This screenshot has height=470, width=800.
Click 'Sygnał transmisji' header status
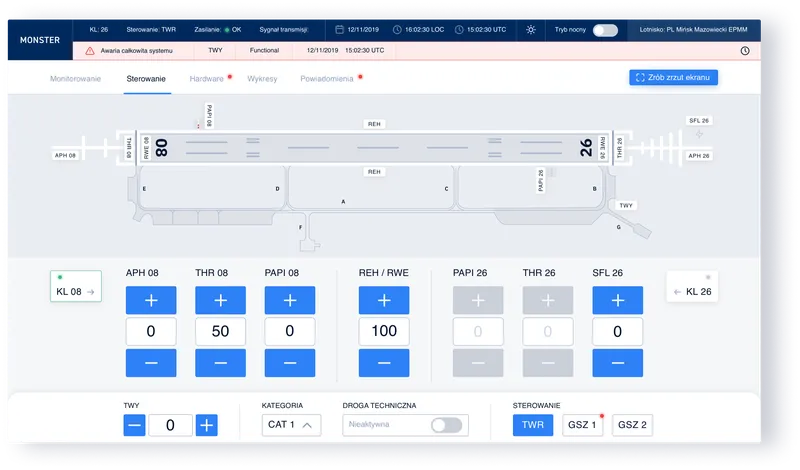click(284, 30)
